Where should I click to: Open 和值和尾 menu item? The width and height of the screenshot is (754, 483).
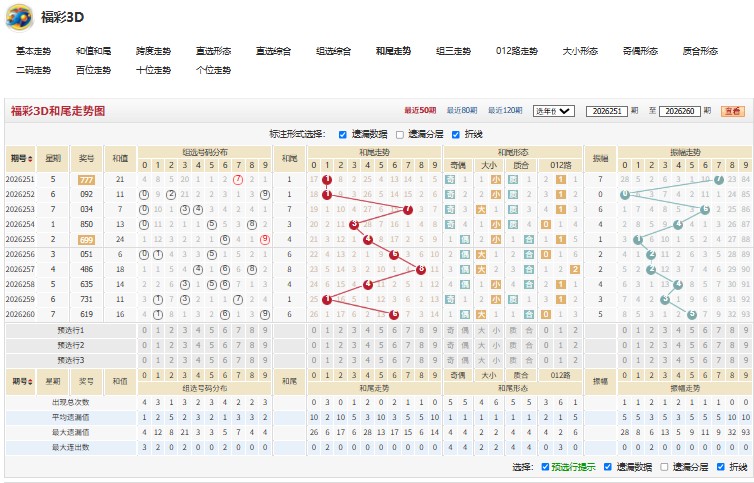pos(93,51)
